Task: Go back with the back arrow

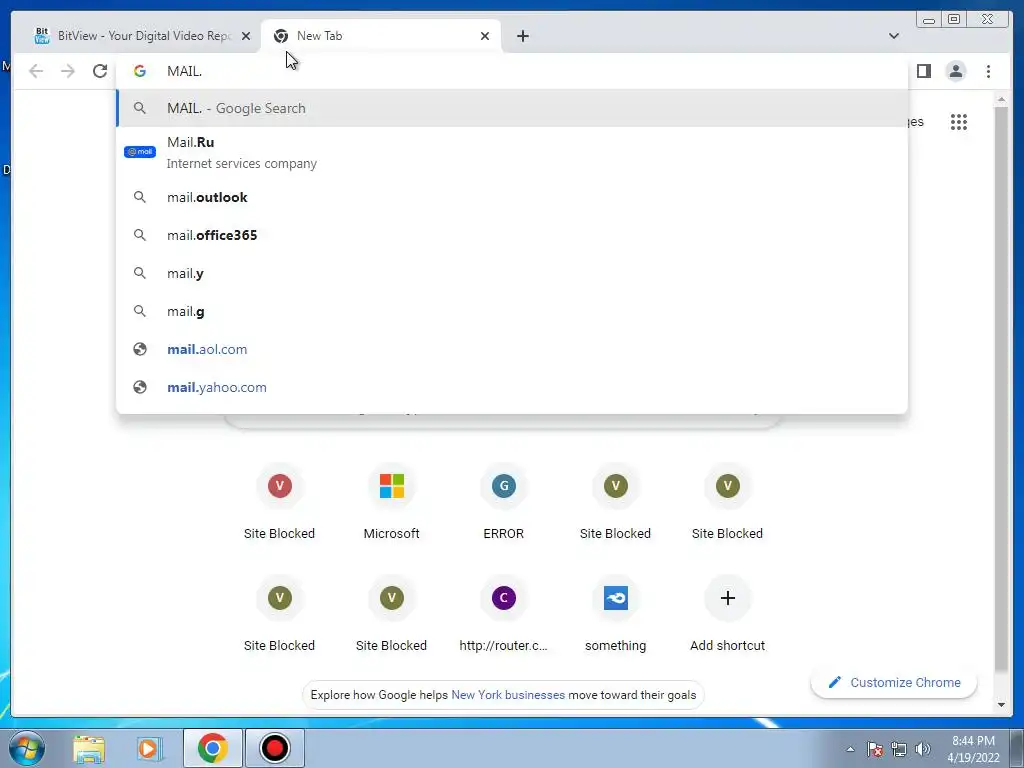Action: pyautogui.click(x=36, y=71)
